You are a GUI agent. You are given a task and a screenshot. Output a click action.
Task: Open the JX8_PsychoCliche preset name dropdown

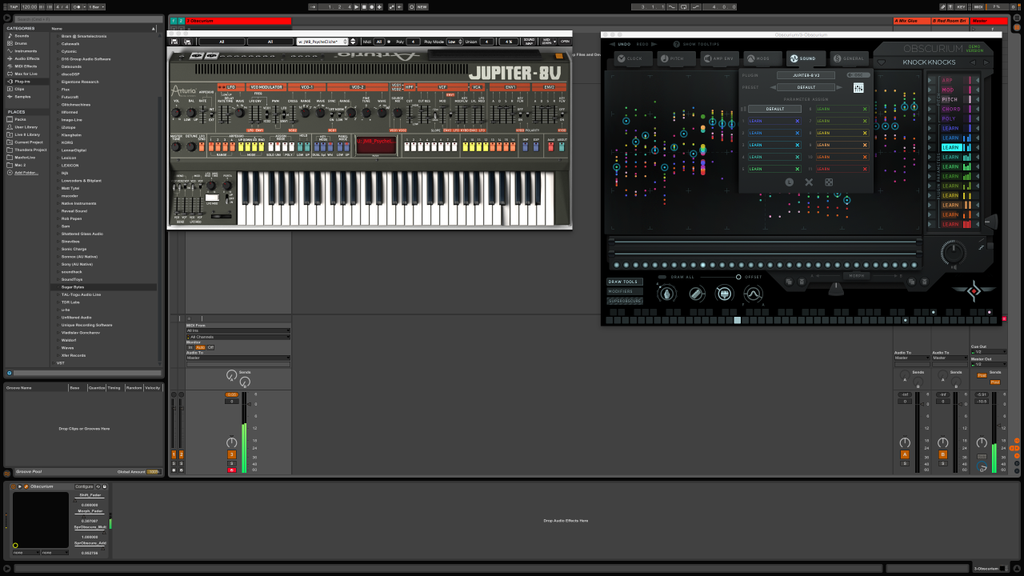(325, 41)
